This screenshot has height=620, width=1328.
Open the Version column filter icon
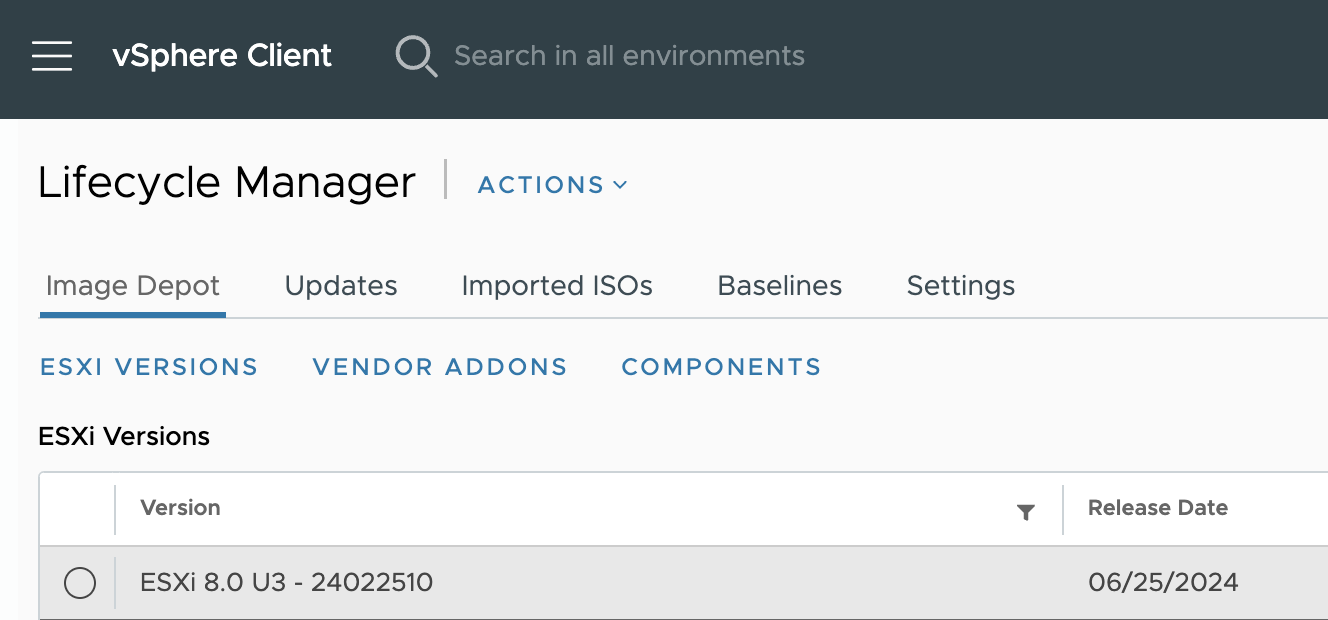point(1027,511)
